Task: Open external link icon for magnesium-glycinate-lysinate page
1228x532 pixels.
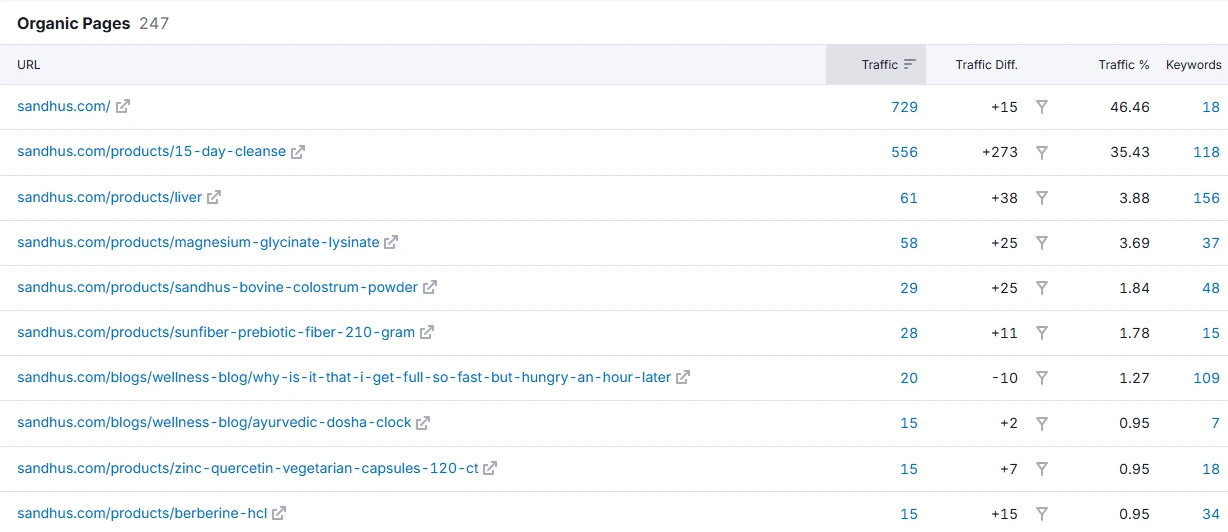Action: [391, 242]
